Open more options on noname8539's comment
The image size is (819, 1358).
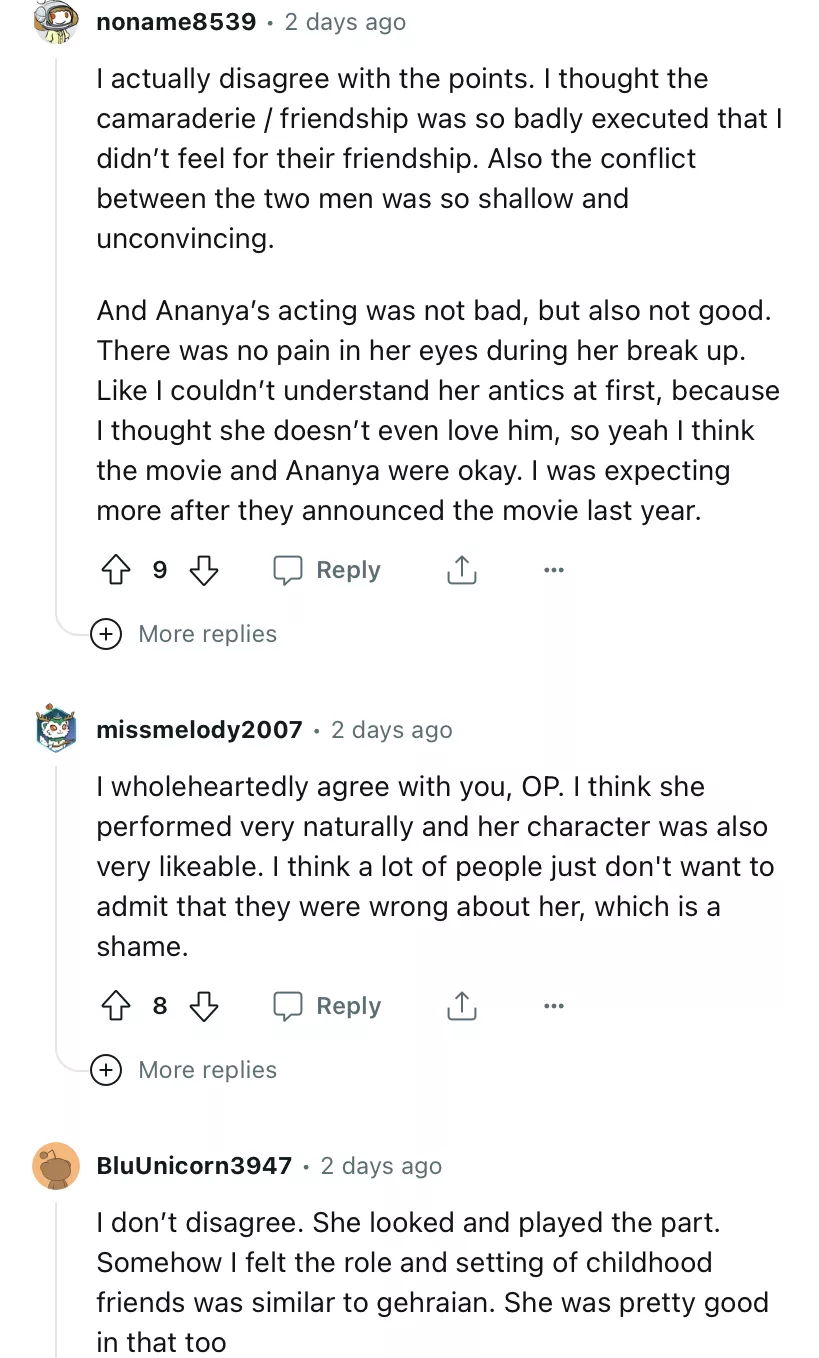[x=554, y=570]
